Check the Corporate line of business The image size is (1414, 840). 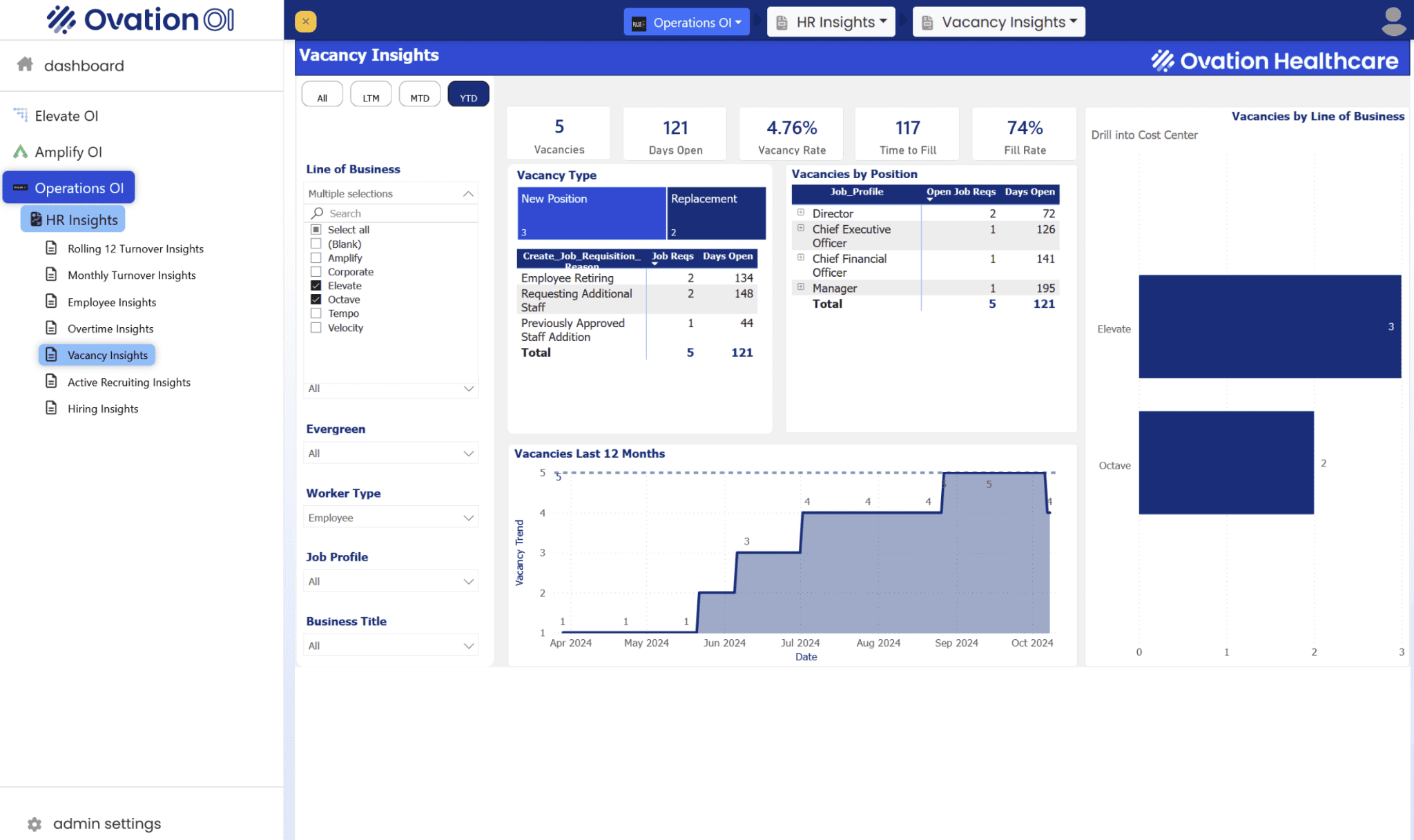pyautogui.click(x=316, y=272)
